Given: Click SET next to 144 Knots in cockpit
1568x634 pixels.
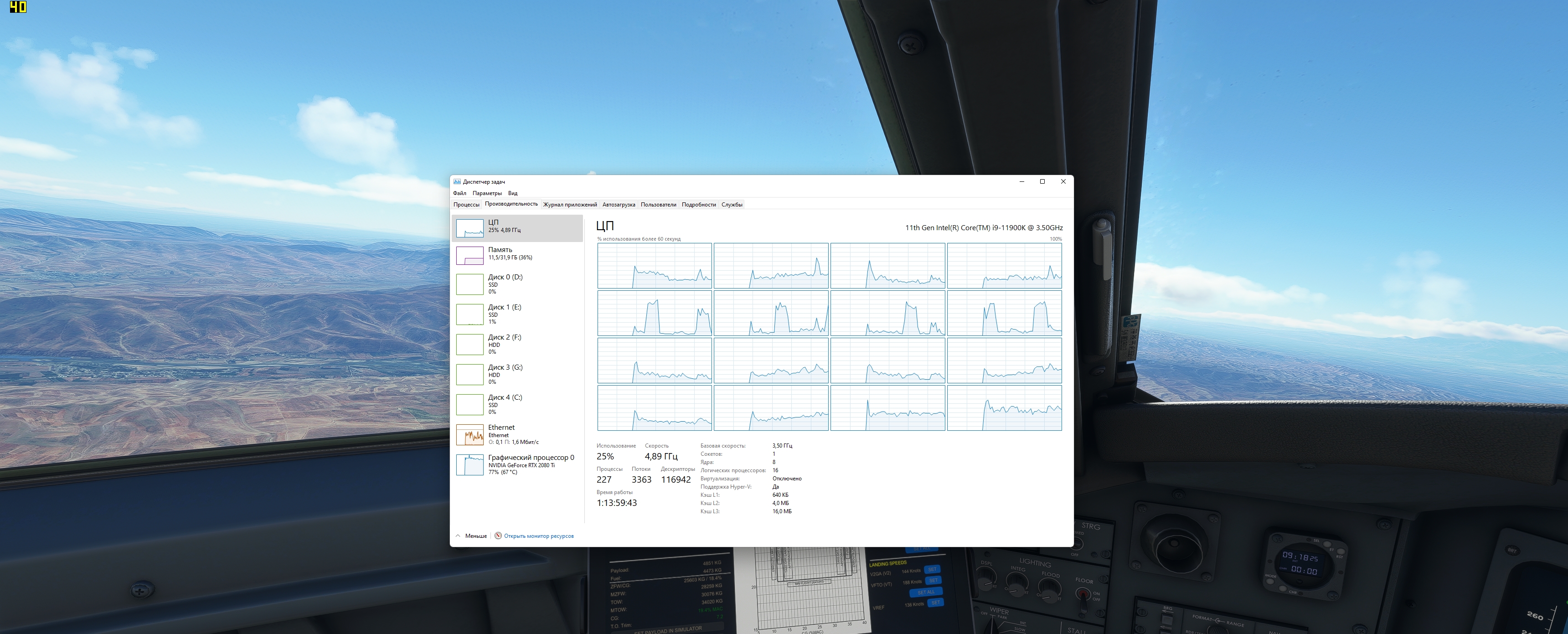Looking at the screenshot, I should tap(932, 569).
